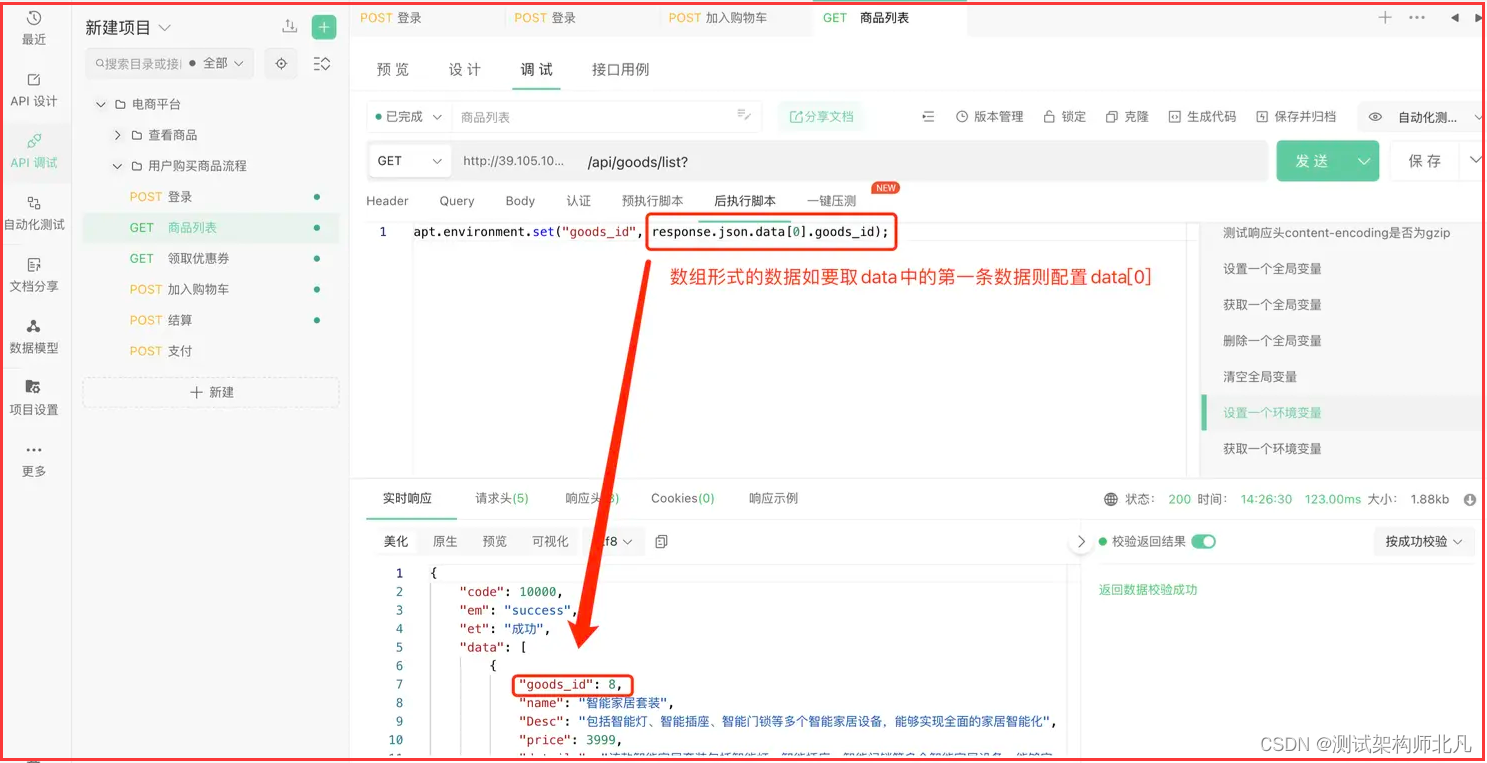Open the dropdown arrow on 发送 button

(1364, 161)
